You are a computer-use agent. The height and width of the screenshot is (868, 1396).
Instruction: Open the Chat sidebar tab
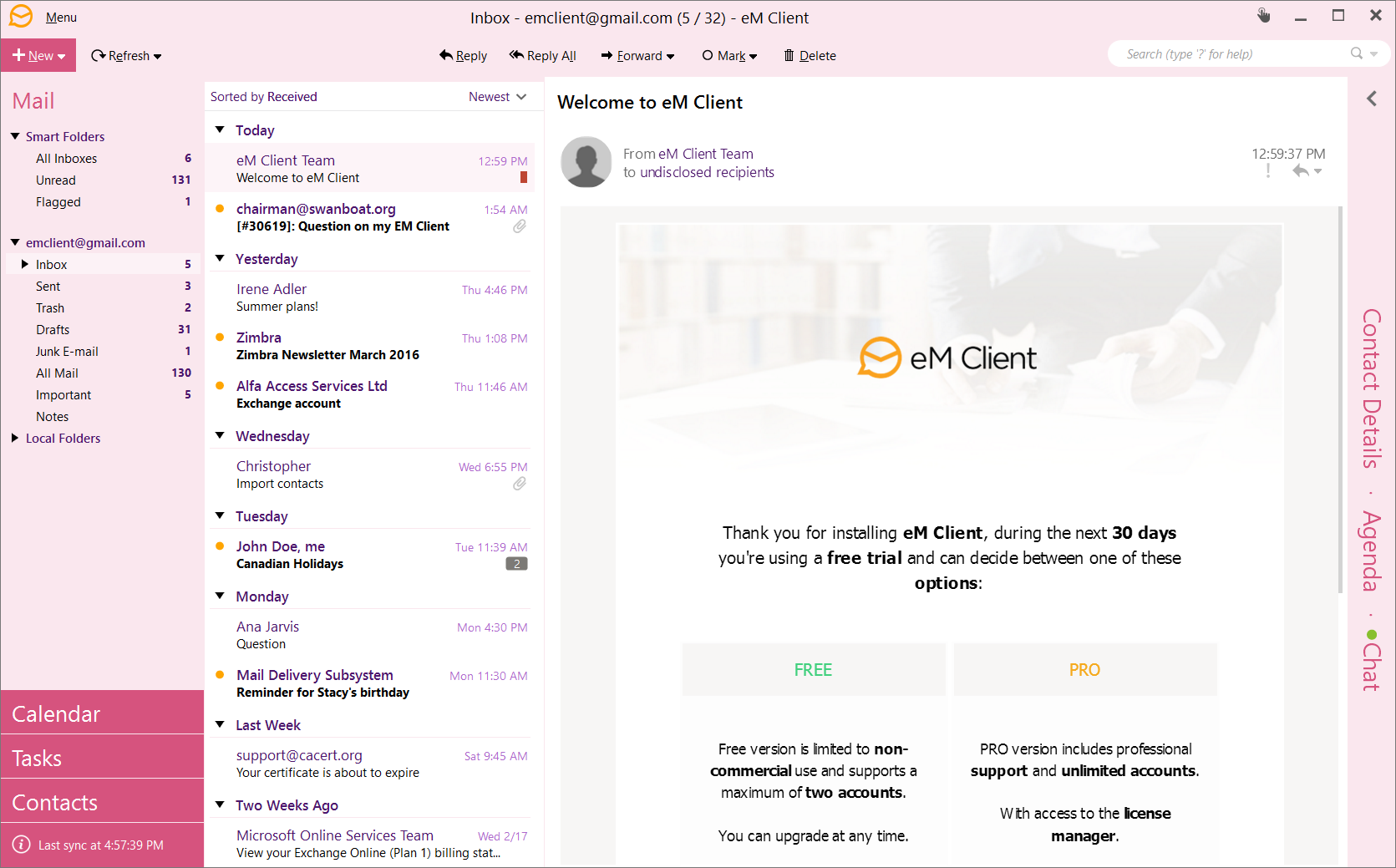(1371, 661)
